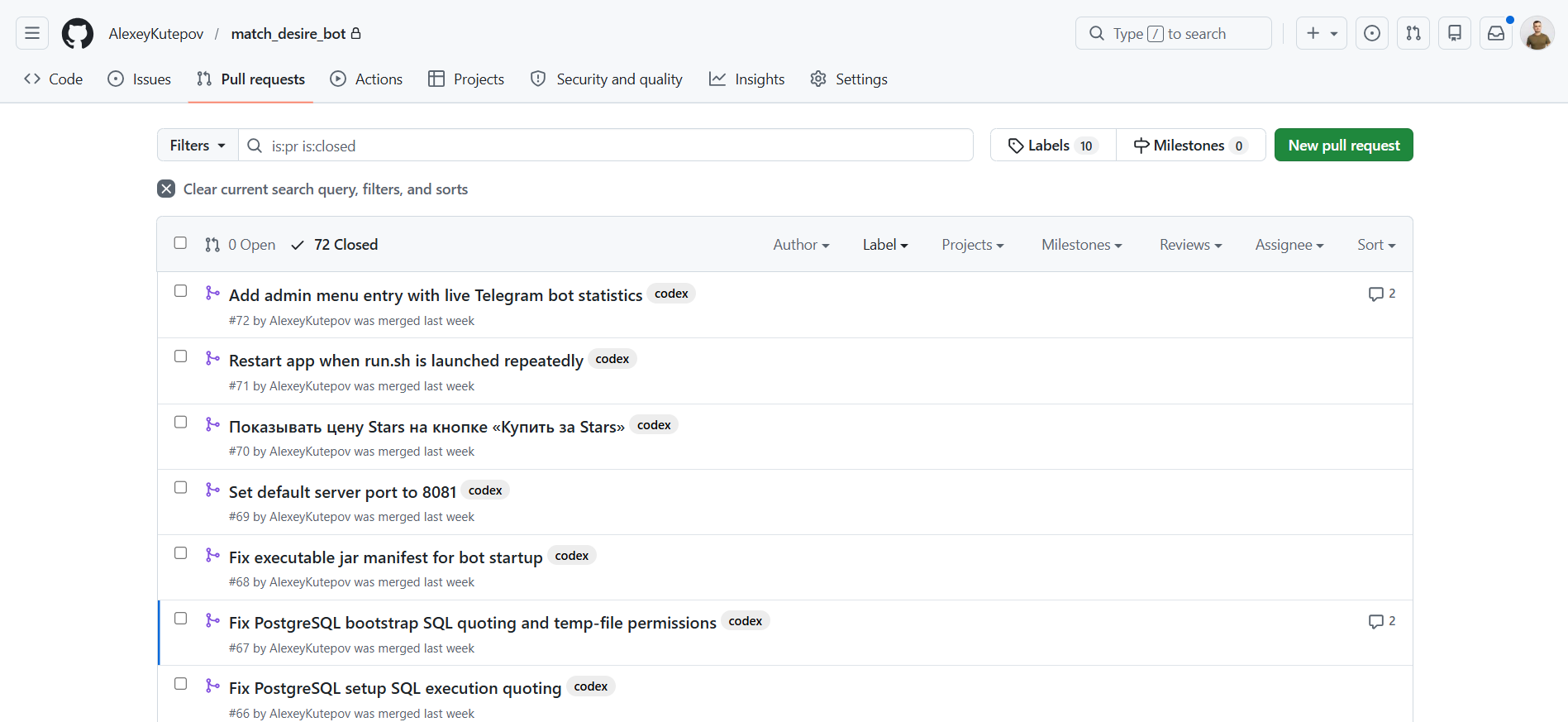The height and width of the screenshot is (722, 1568).
Task: Open comments on PR #72
Action: [x=1382, y=294]
